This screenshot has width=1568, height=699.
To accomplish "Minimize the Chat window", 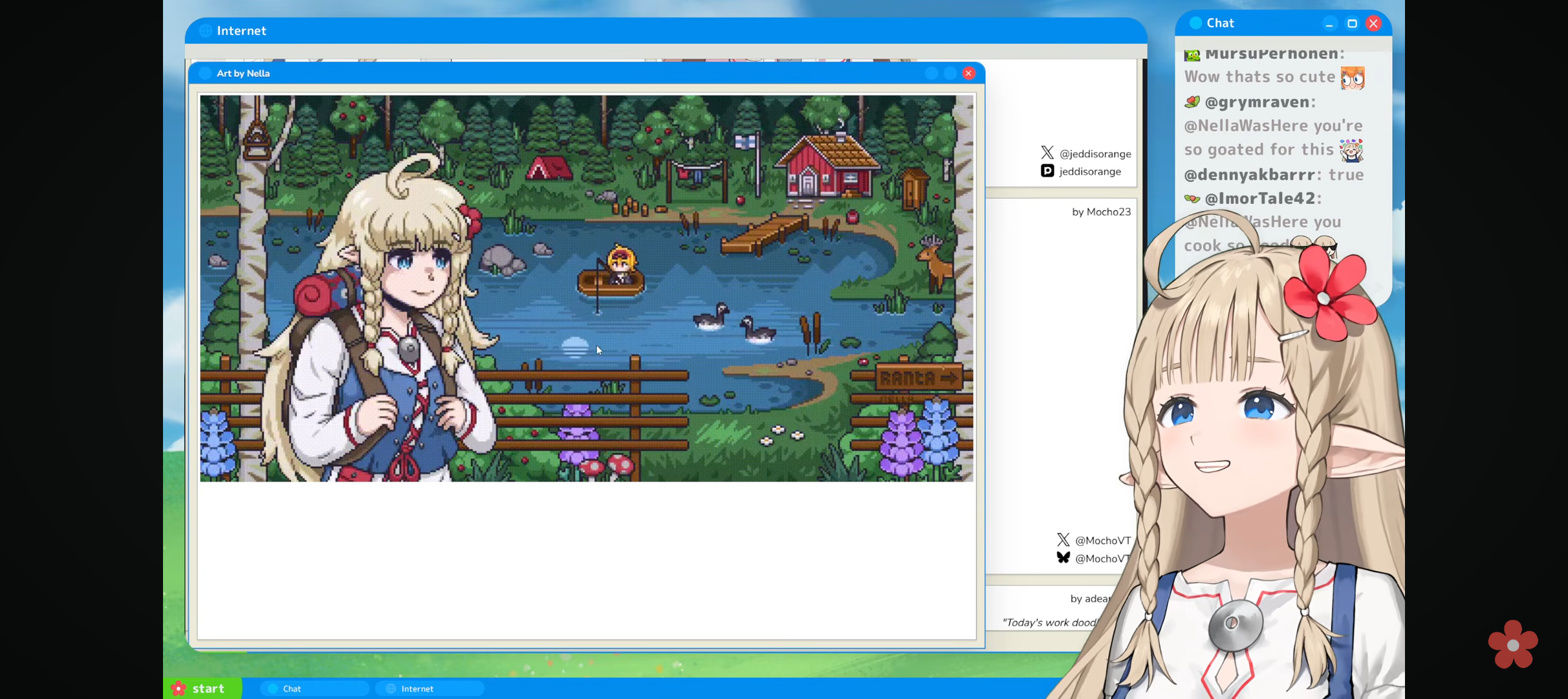I will click(x=1329, y=24).
